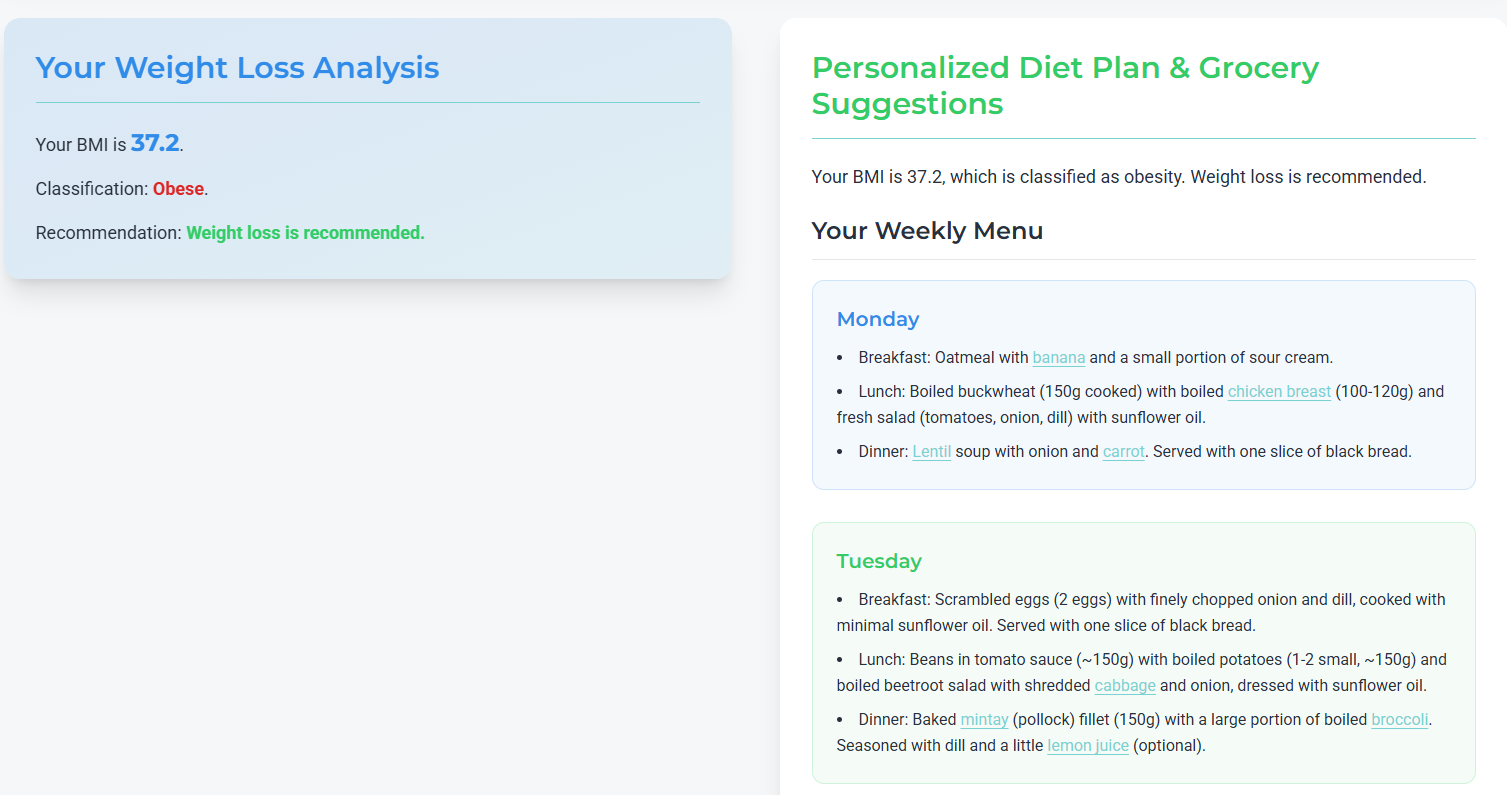Open the chicken breast link

(1279, 392)
